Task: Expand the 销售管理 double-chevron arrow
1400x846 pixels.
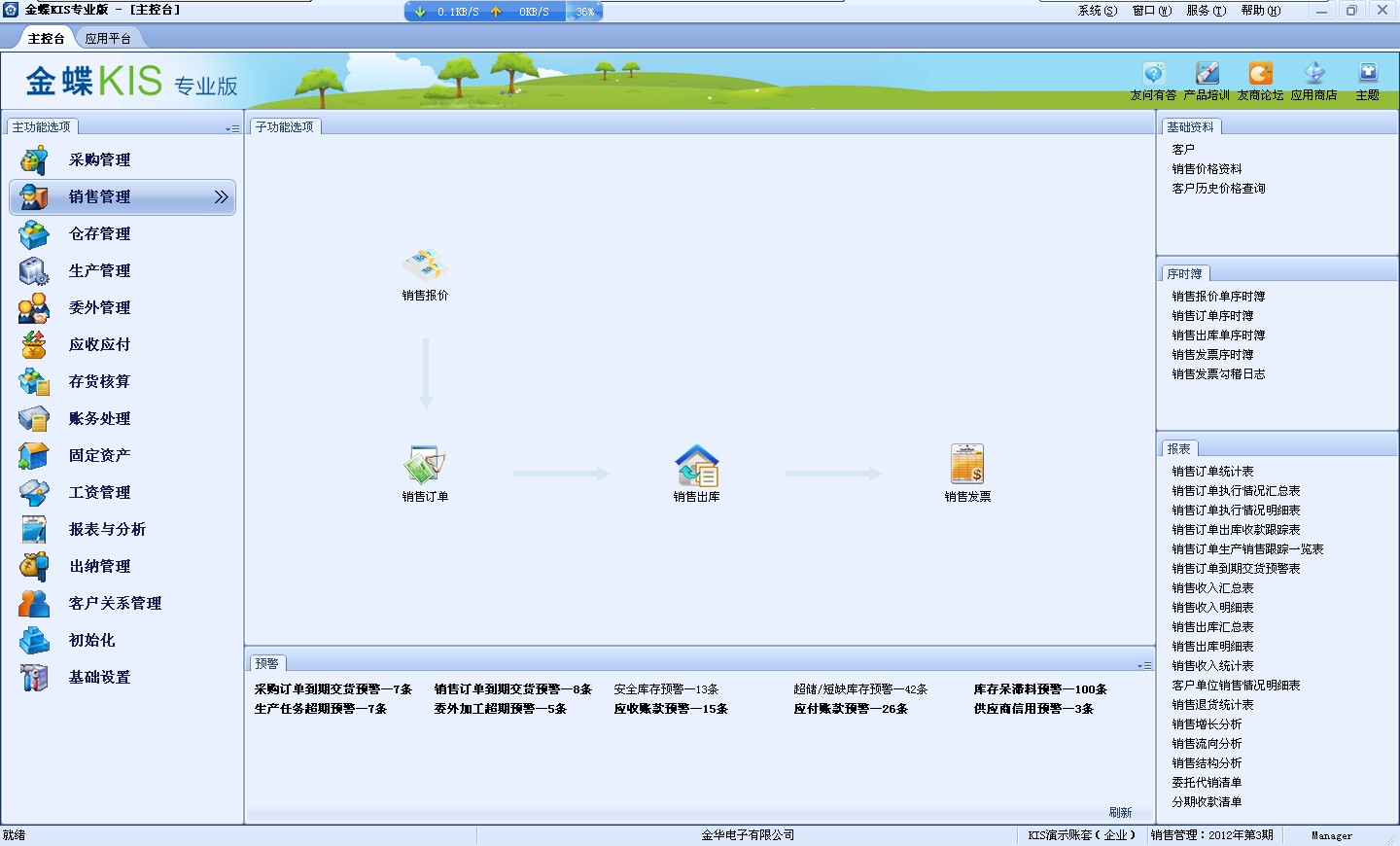Action: click(x=222, y=197)
